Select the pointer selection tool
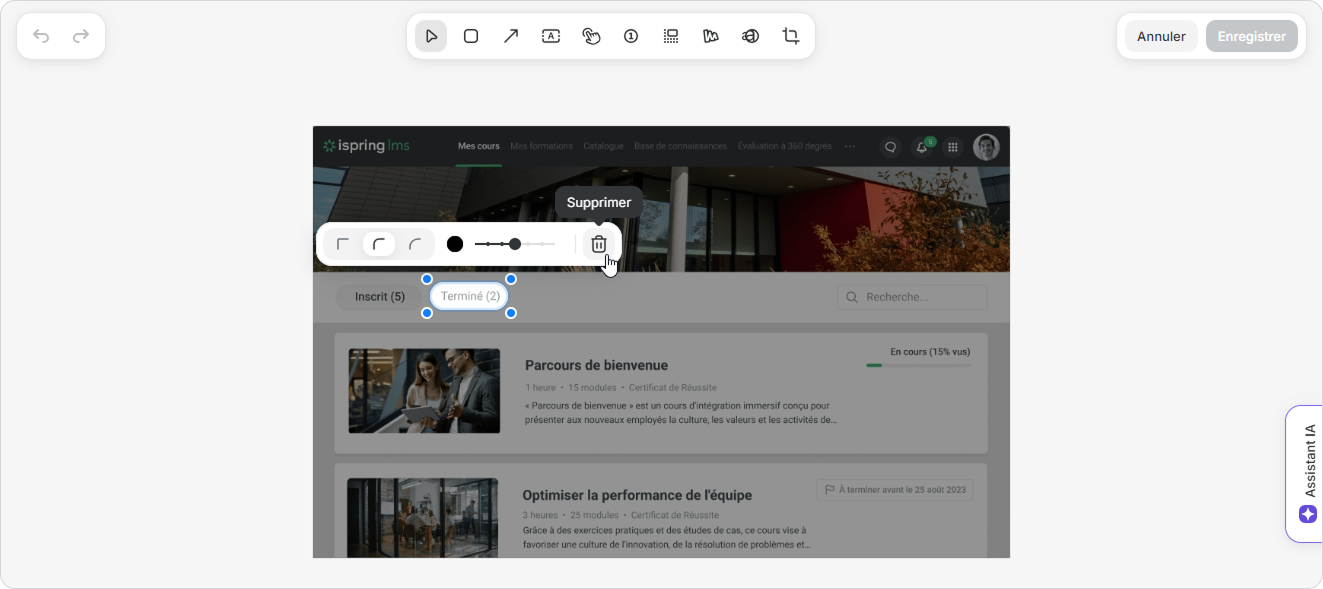Viewport: 1323px width, 589px height. point(431,36)
